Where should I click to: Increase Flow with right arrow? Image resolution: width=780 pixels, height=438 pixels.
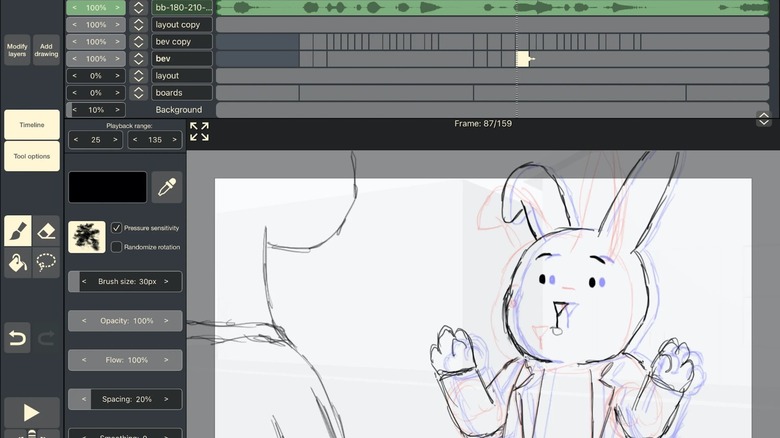tap(166, 360)
